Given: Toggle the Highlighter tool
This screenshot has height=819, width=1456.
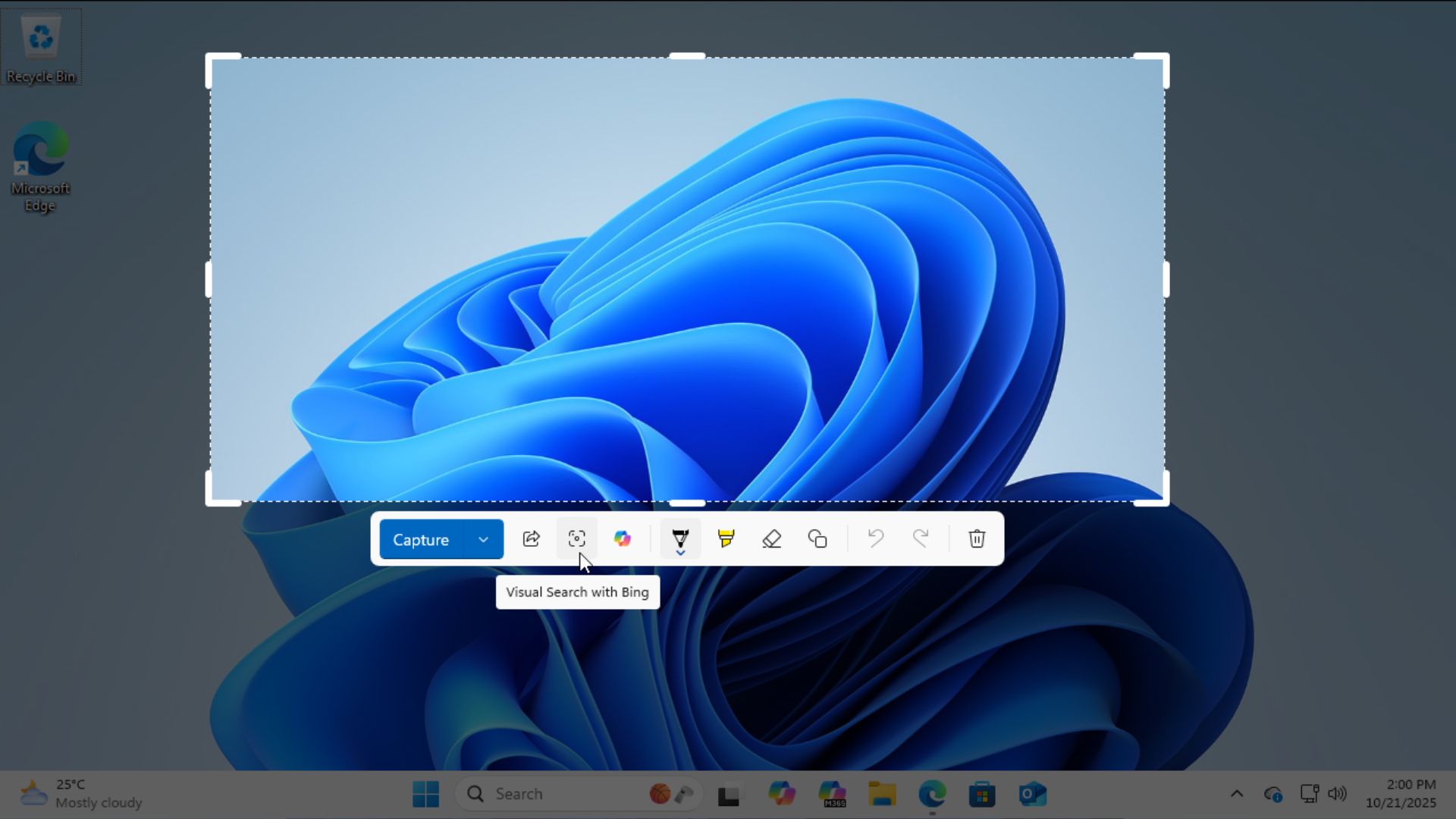Looking at the screenshot, I should pos(725,538).
